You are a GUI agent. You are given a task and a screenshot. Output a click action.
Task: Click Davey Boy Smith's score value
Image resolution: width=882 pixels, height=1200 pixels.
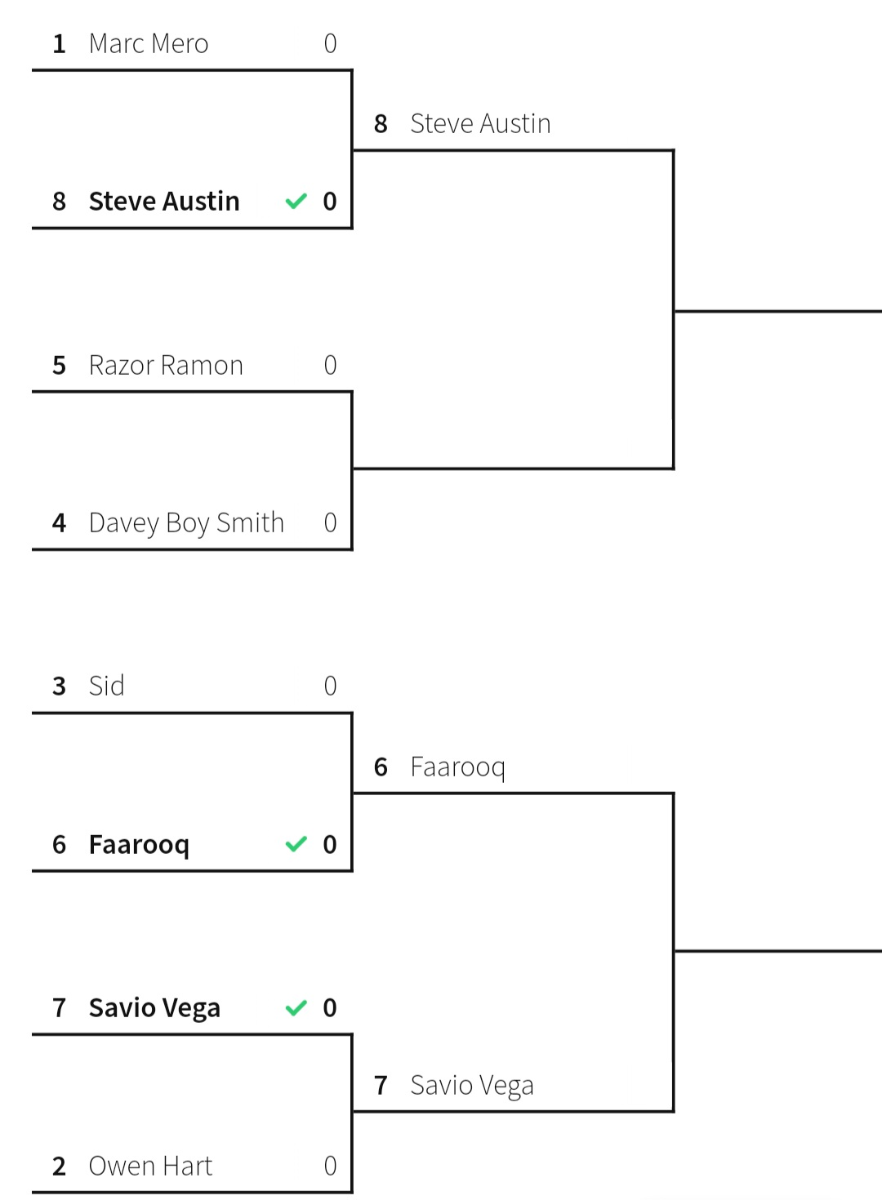[330, 523]
